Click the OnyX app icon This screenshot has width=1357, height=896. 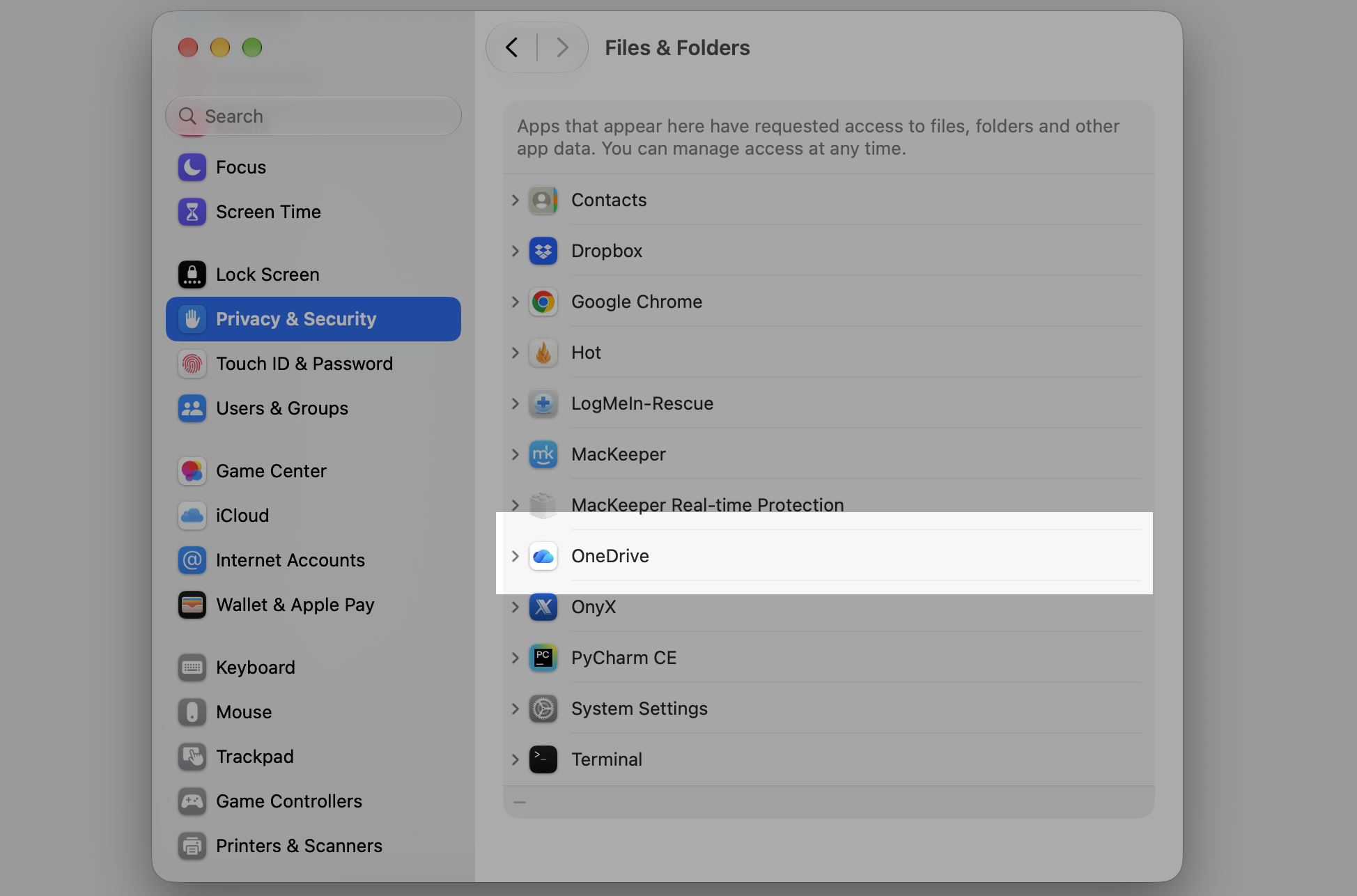543,607
